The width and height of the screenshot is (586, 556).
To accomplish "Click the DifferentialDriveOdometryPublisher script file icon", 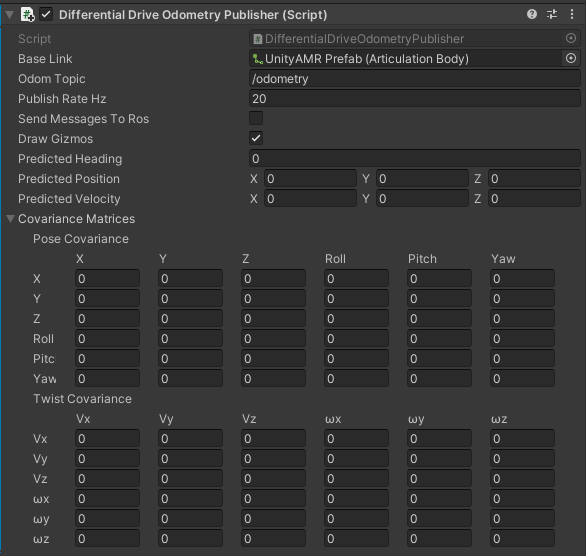I will click(x=257, y=39).
